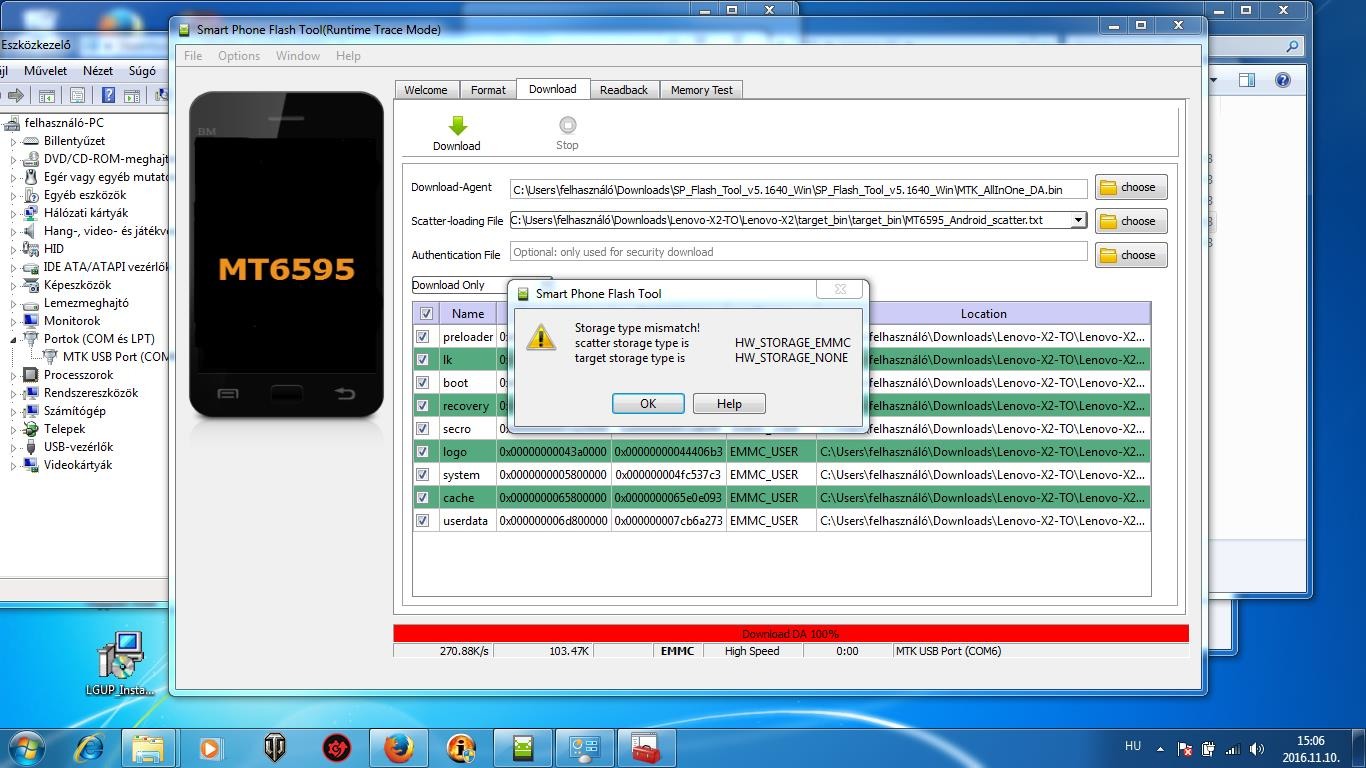Open World of Tanks from the taskbar

point(274,747)
